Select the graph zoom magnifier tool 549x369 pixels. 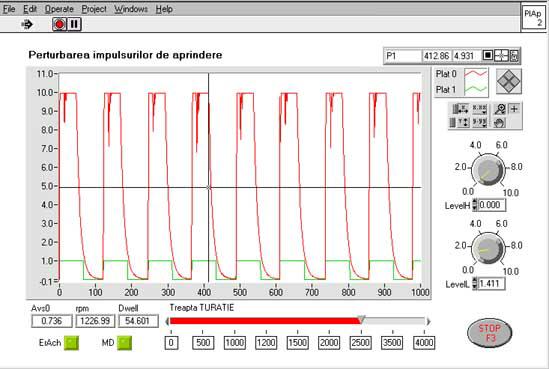[x=500, y=109]
